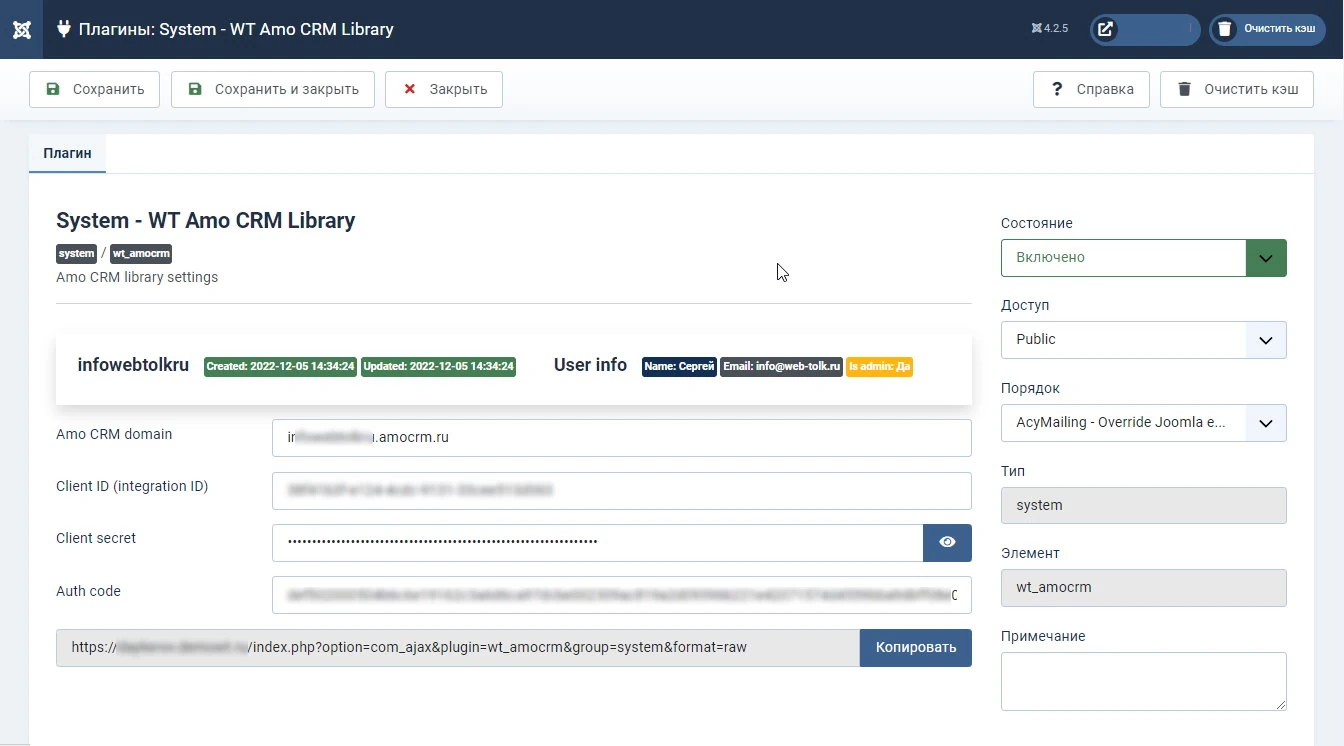Click the Сохранить button
The height and width of the screenshot is (746, 1344).
[x=95, y=89]
